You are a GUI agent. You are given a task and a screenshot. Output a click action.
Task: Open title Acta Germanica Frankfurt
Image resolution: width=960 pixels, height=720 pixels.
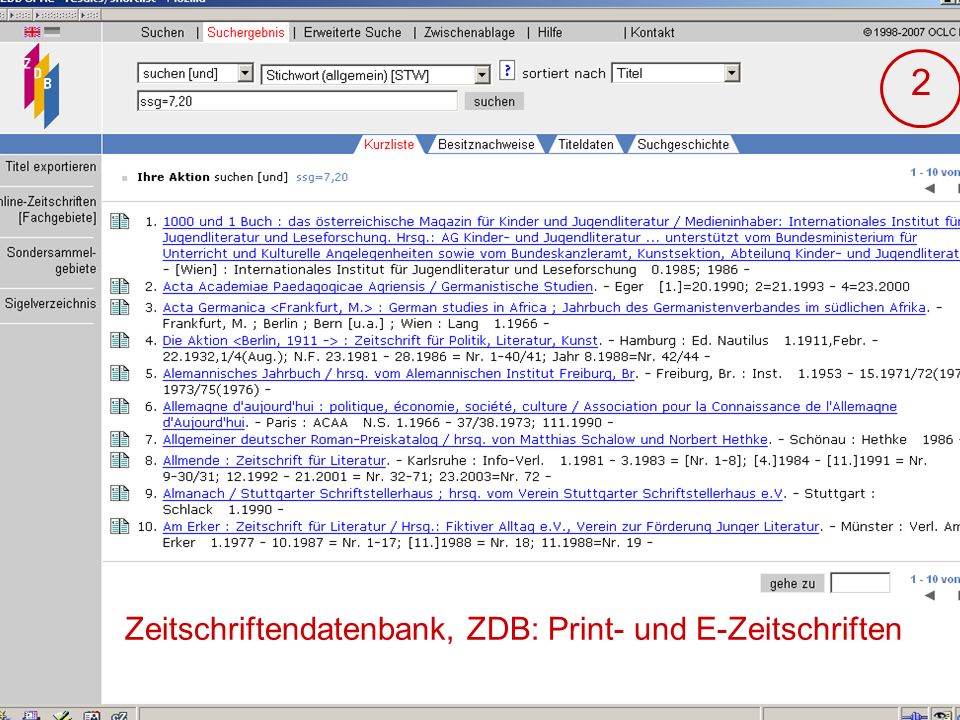tap(544, 307)
